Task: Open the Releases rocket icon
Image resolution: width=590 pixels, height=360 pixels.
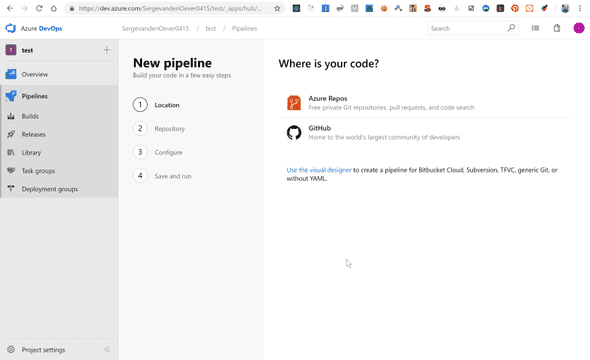Action: (x=11, y=134)
